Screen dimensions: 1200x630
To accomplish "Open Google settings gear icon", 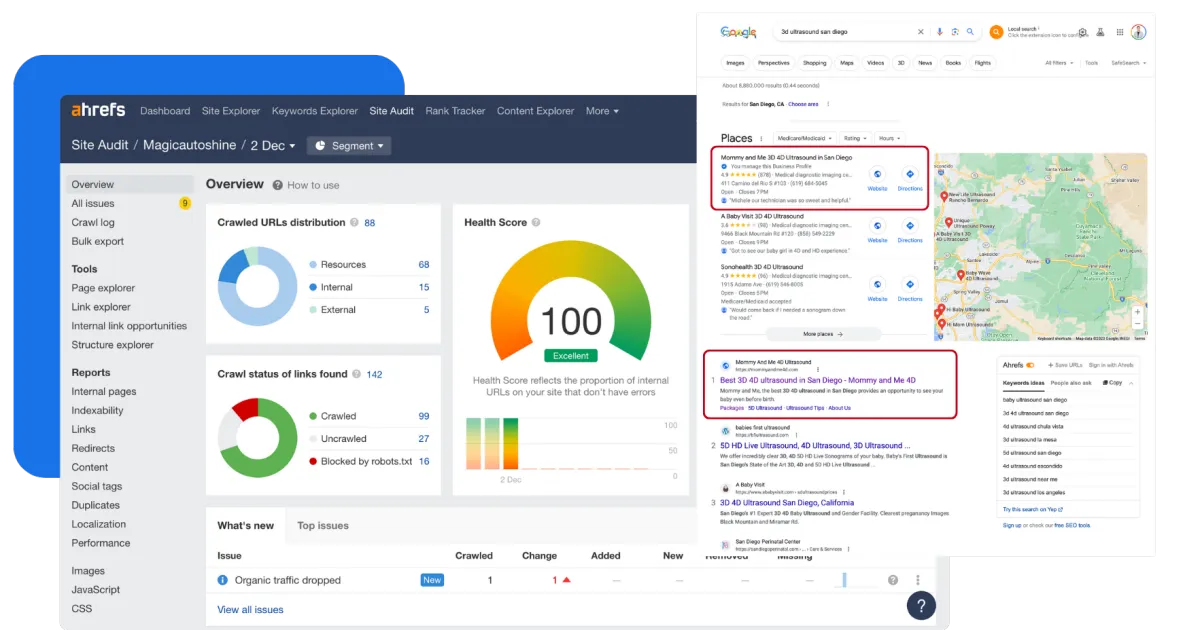I will 1083,32.
